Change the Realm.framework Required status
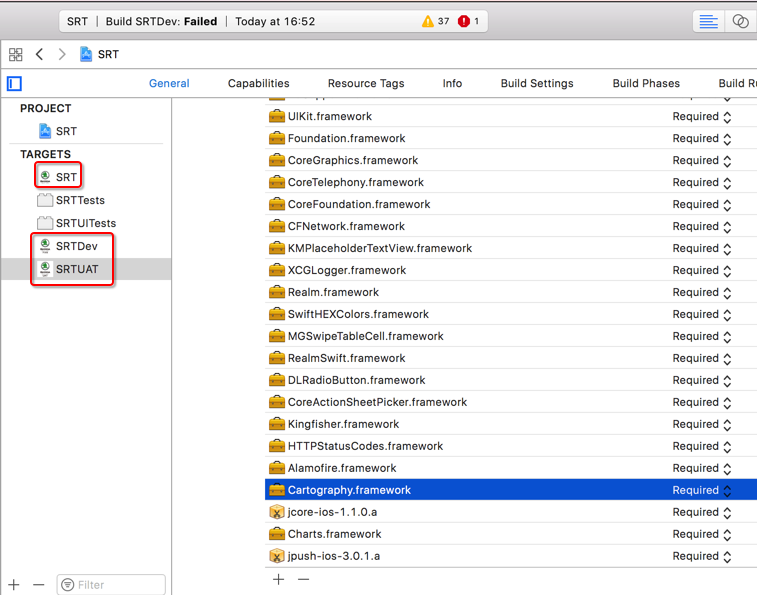This screenshot has height=595, width=757. 702,292
